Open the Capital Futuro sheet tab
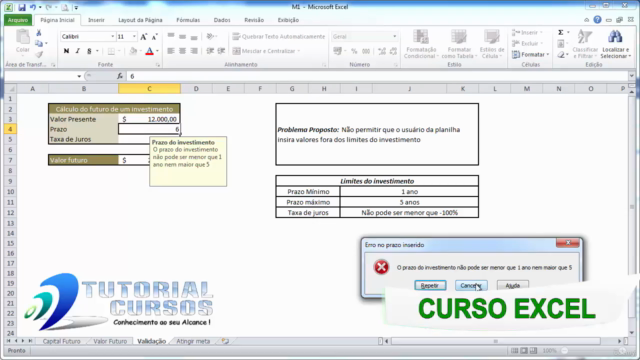Viewport: 640px width, 360px height. (x=62, y=341)
